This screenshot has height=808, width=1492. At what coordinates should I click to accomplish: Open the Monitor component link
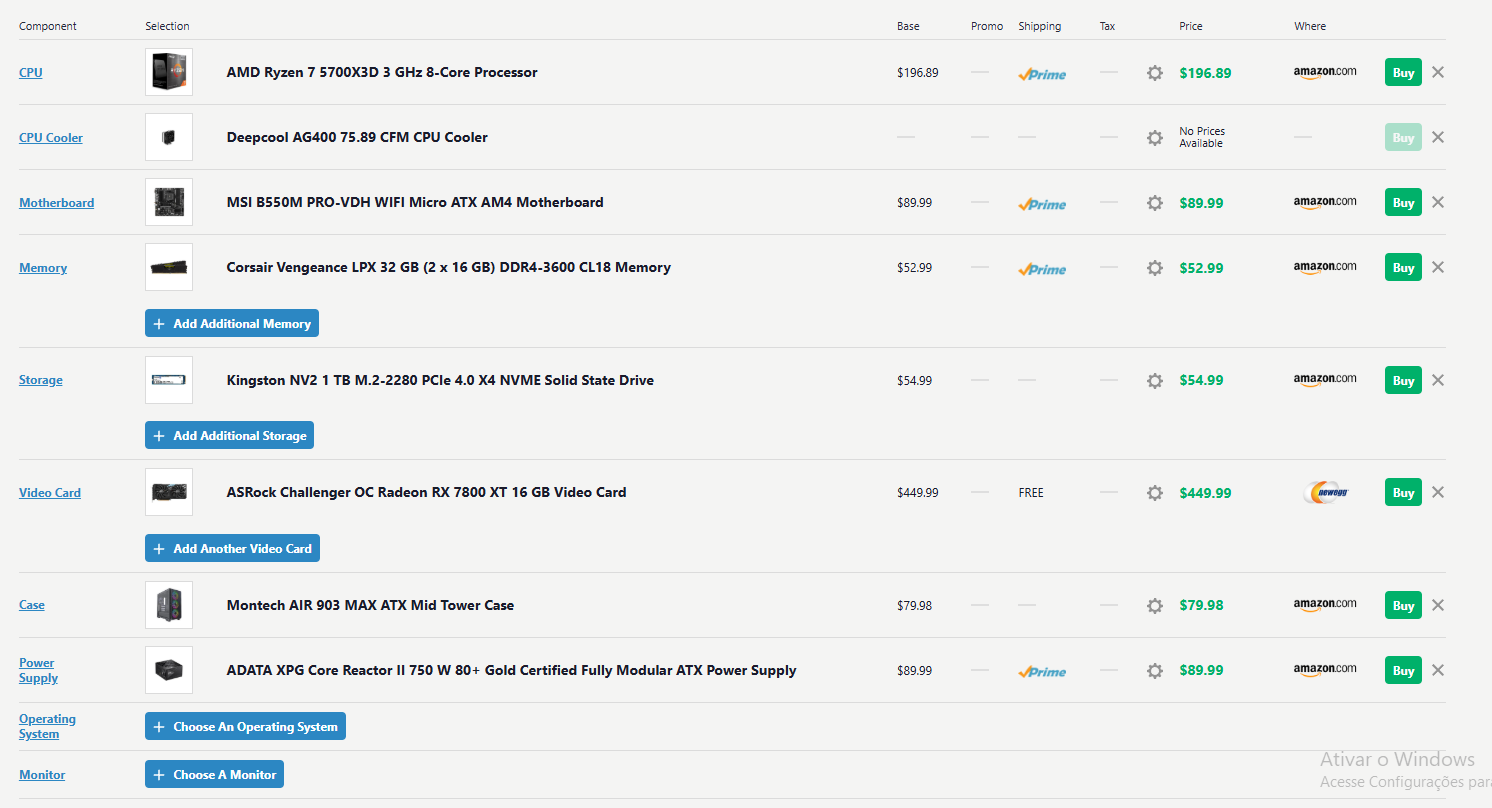[42, 775]
